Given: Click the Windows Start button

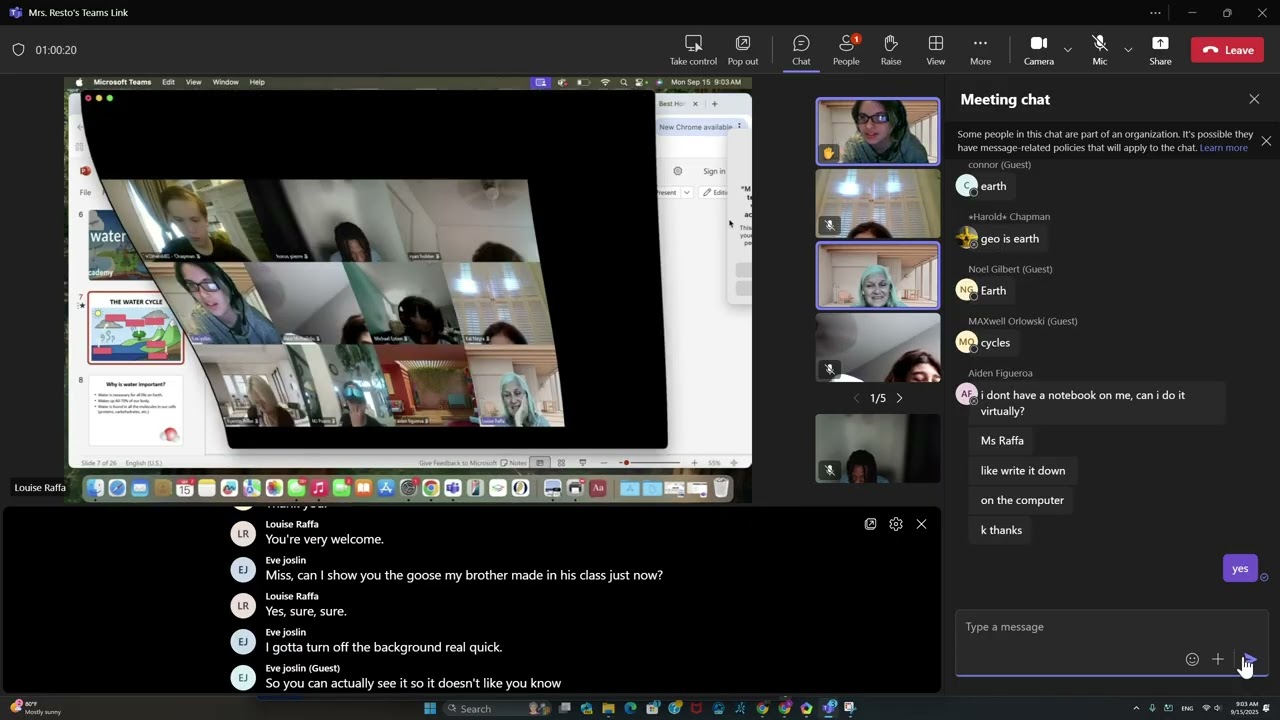Looking at the screenshot, I should tap(430, 709).
